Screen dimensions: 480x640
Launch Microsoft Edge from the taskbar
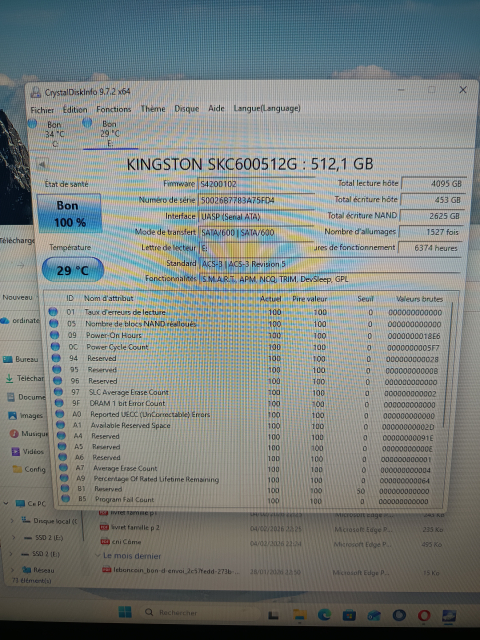[x=324, y=614]
